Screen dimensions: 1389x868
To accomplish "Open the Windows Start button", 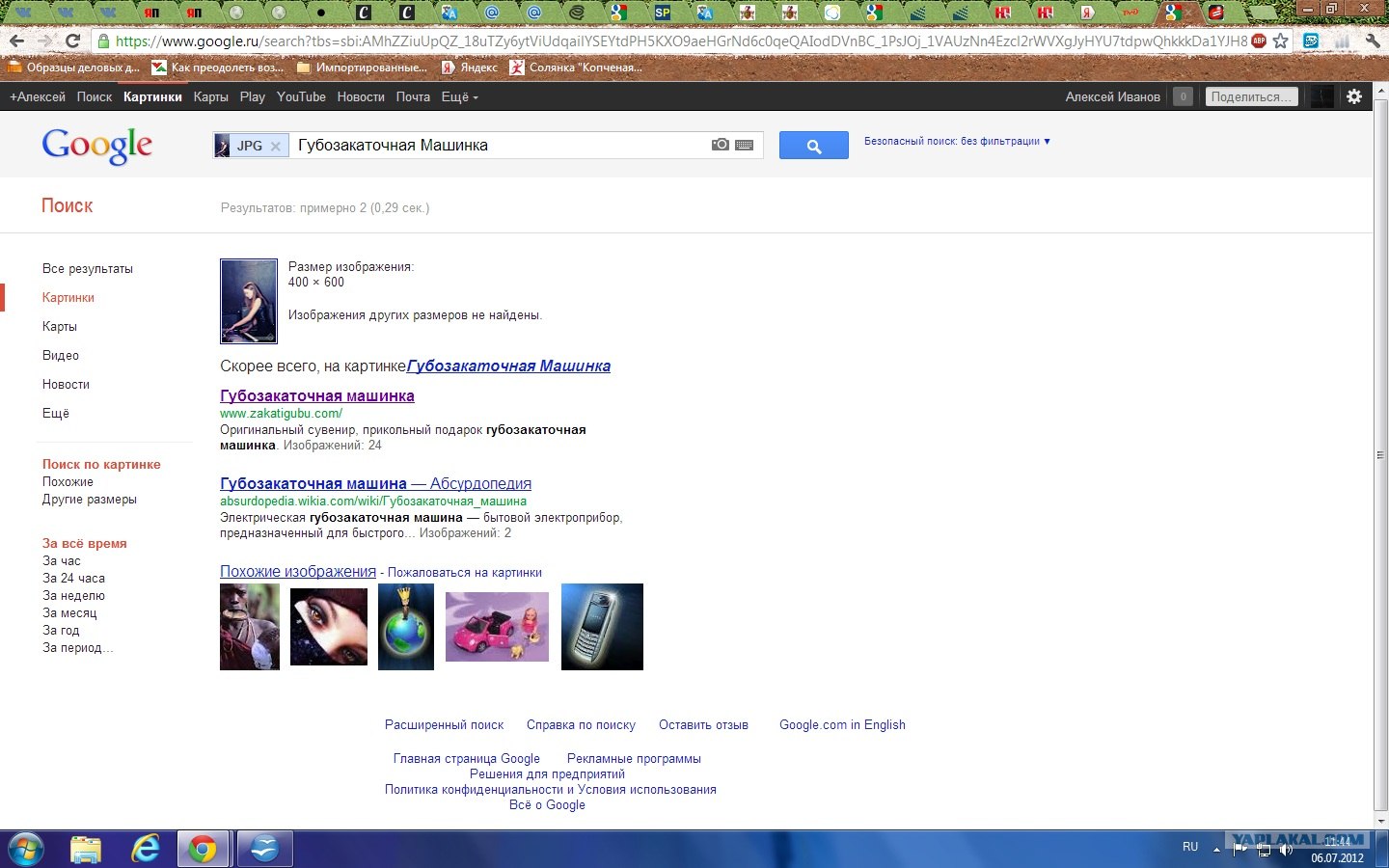I will click(x=26, y=849).
